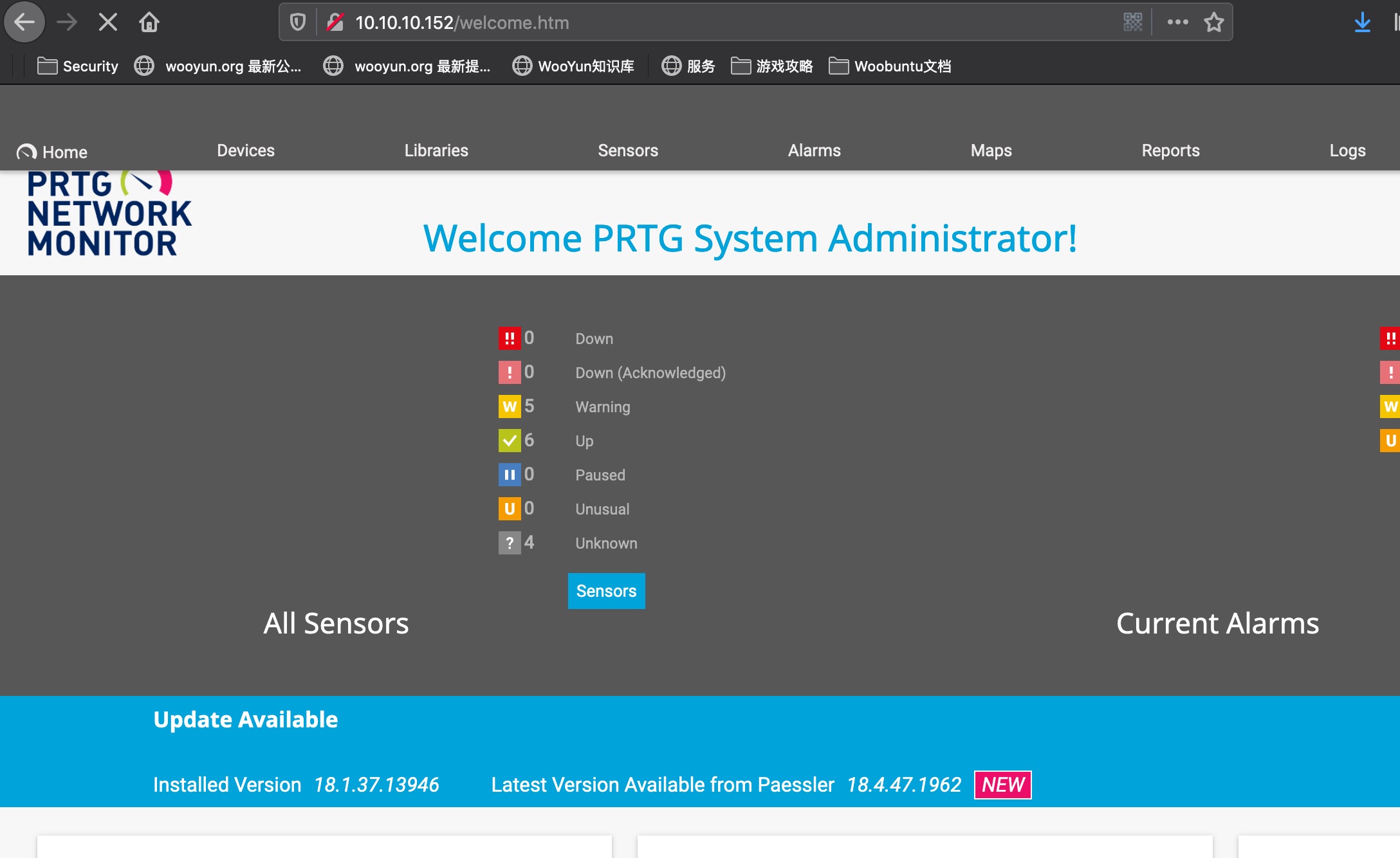The width and height of the screenshot is (1400, 858).
Task: Open the Woobuntu文档 bookmarks folder
Action: click(890, 66)
